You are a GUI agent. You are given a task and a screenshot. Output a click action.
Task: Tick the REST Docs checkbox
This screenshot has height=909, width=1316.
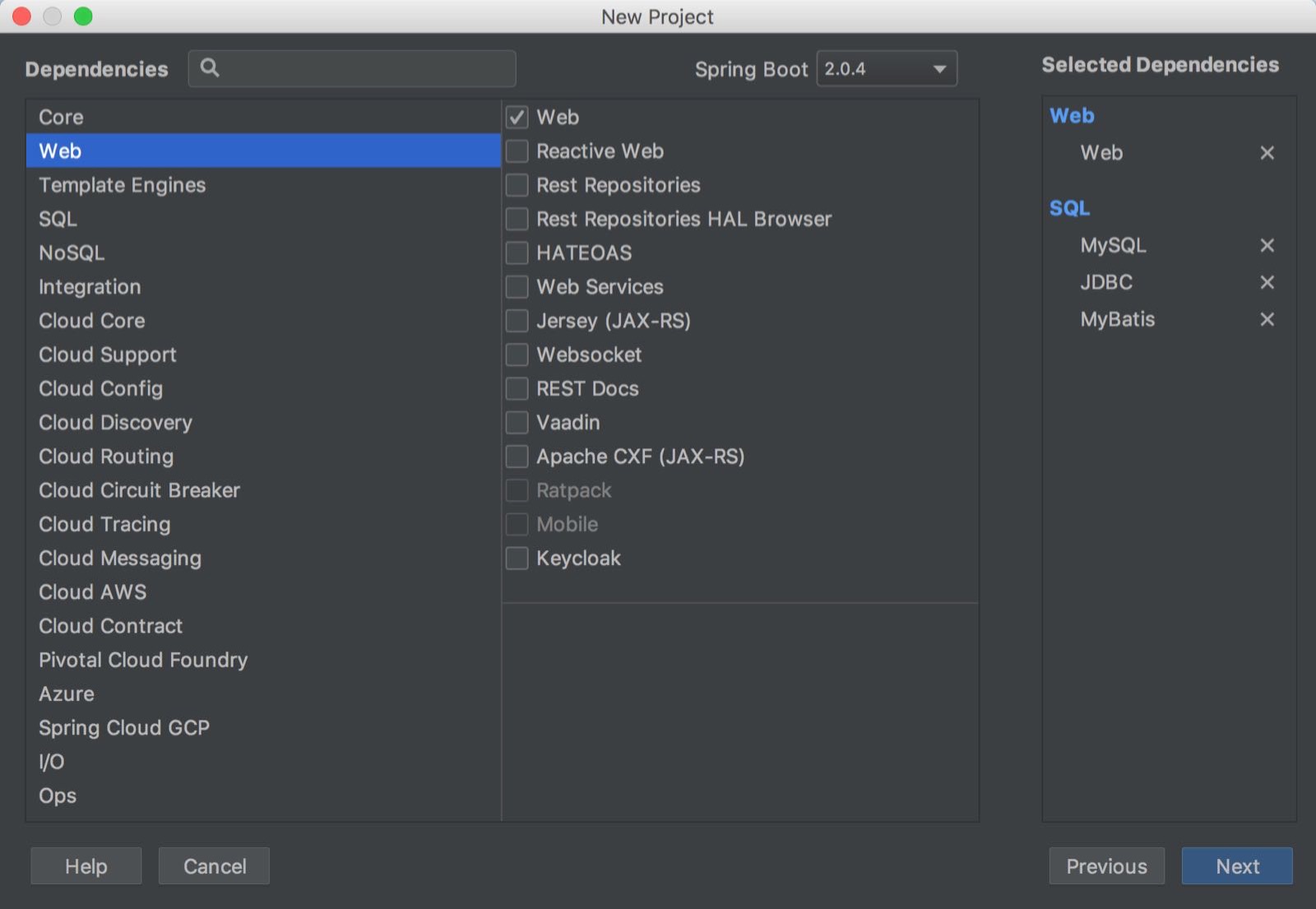pos(517,388)
